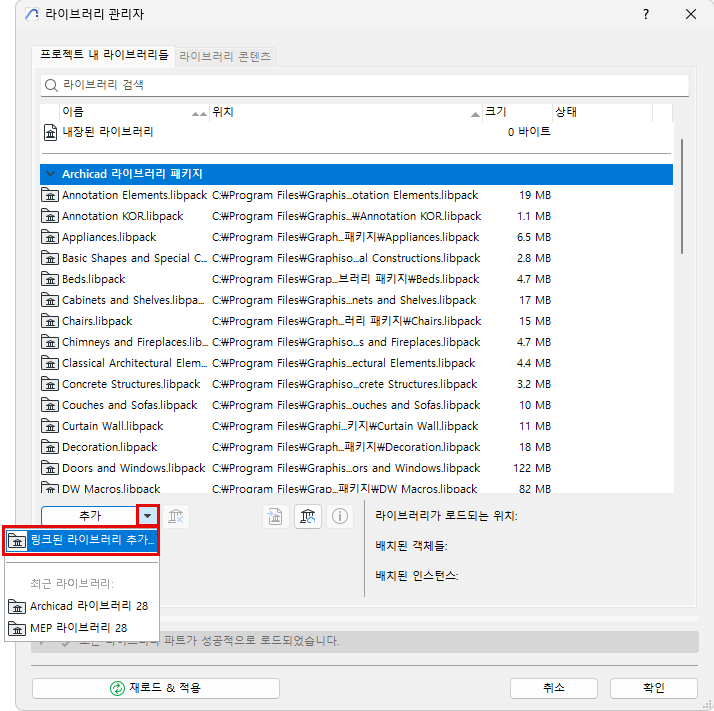
Task: Click path of Chimneys and Fireplaces.libpack
Action: click(346, 342)
